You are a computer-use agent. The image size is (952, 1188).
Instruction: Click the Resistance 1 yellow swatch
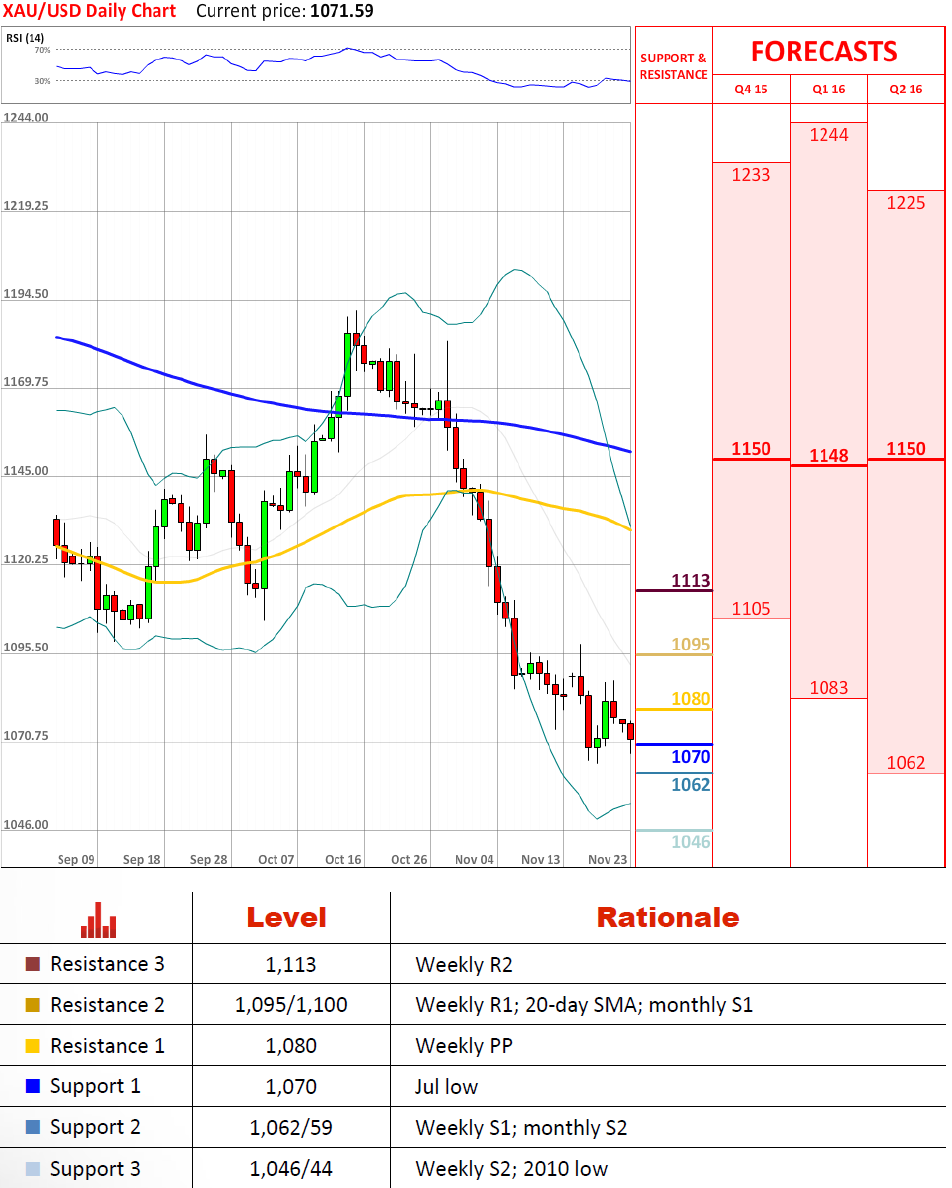coord(33,1046)
